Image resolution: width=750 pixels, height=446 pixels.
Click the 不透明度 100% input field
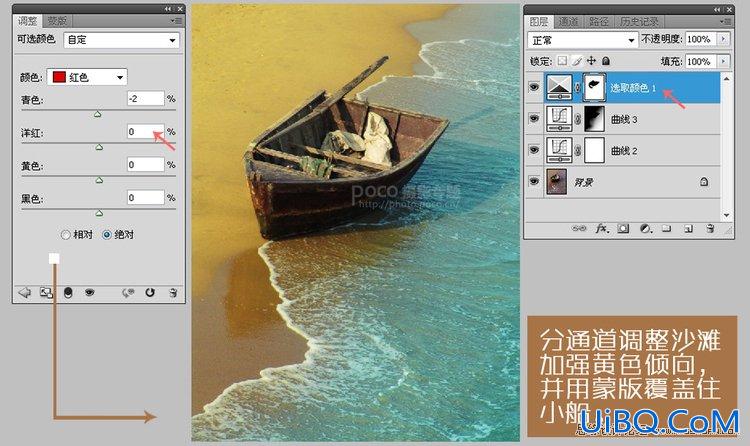coord(701,39)
